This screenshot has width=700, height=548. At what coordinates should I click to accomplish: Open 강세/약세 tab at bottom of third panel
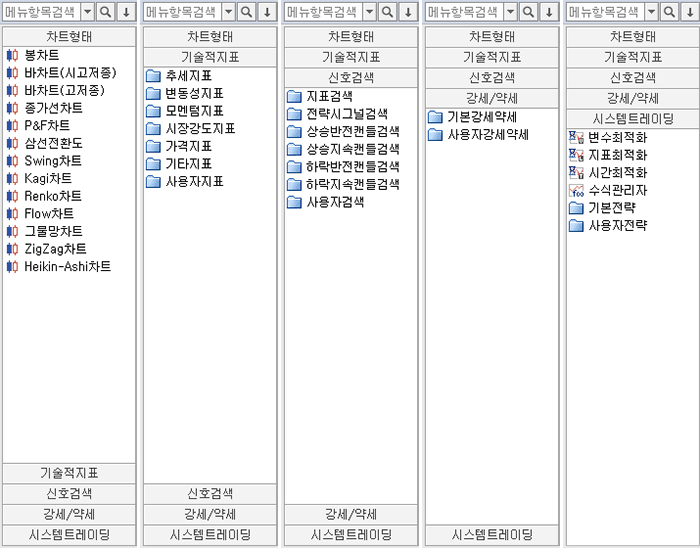(x=351, y=514)
